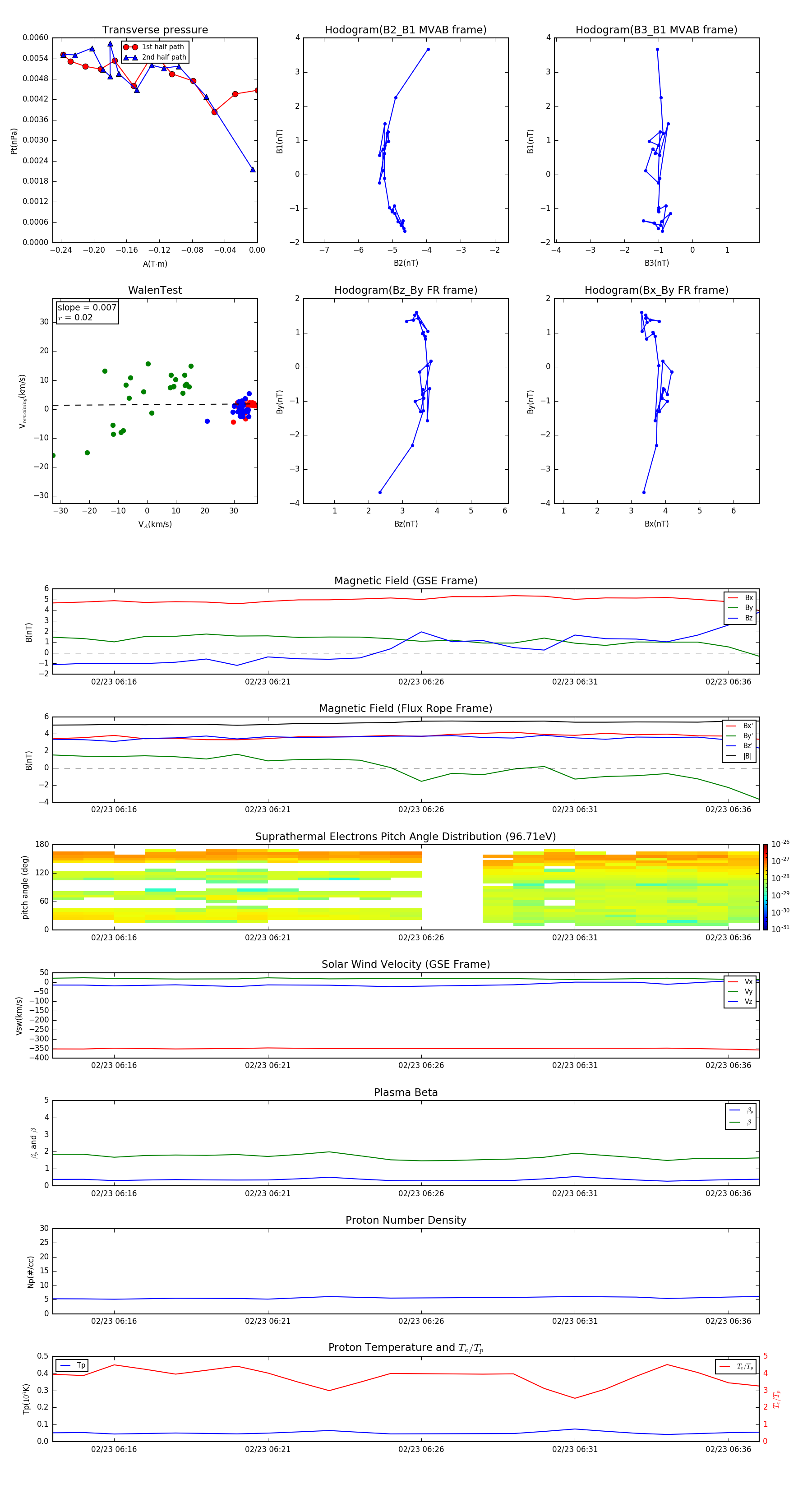Click the 'Plasma Beta' title
The width and height of the screenshot is (812, 1489).
coord(406,1093)
